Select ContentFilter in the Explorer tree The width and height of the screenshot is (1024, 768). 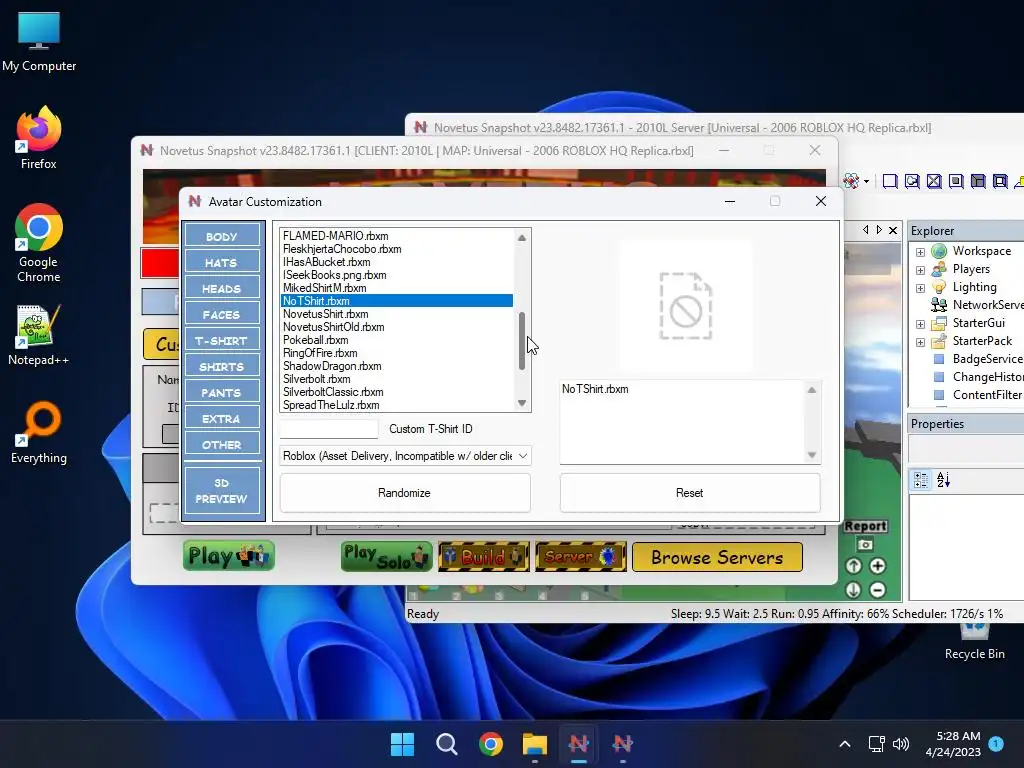click(986, 395)
